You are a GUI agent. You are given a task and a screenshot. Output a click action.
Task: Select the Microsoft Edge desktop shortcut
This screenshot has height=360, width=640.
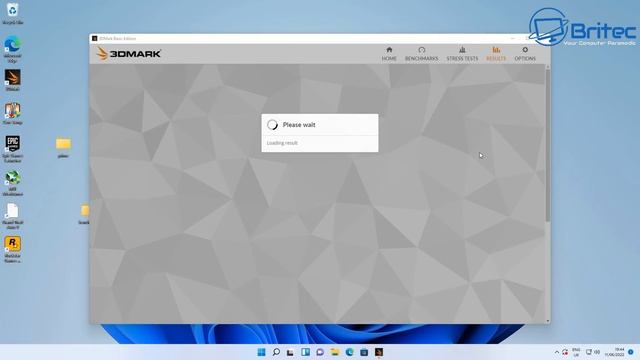pyautogui.click(x=13, y=49)
